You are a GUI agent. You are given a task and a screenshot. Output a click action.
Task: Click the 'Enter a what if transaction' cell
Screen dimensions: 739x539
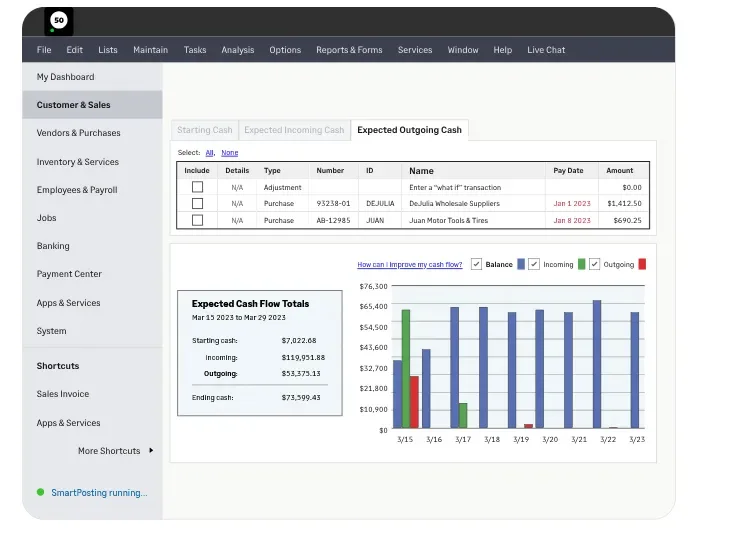pyautogui.click(x=455, y=188)
